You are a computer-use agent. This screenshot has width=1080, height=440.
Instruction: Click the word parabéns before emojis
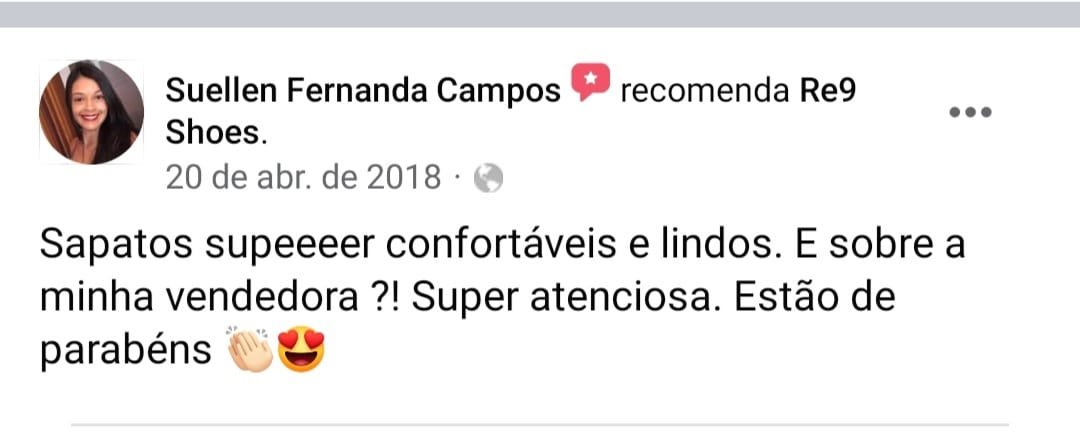point(125,352)
